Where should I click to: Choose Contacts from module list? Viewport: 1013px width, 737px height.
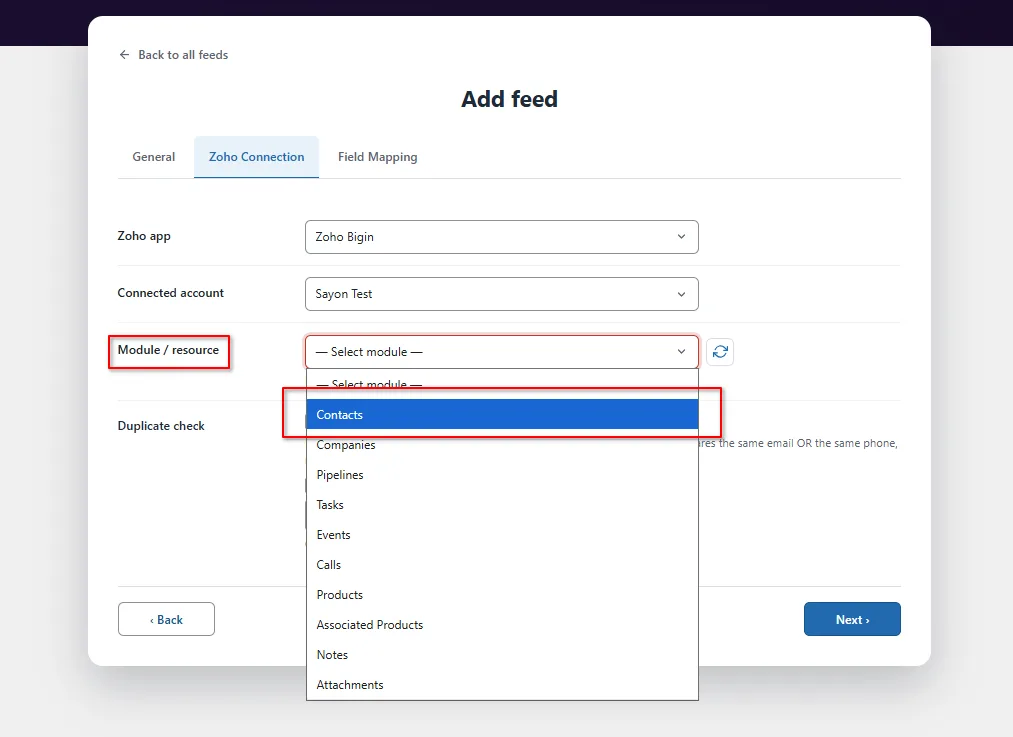503,415
